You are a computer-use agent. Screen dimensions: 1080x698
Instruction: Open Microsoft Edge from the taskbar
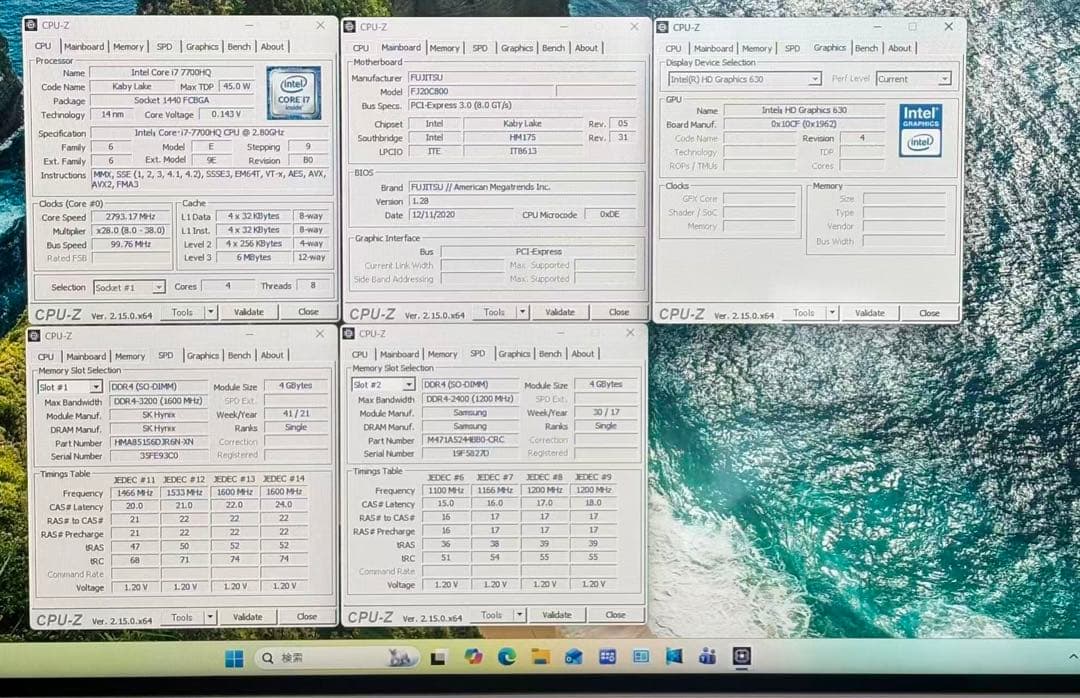click(x=507, y=657)
